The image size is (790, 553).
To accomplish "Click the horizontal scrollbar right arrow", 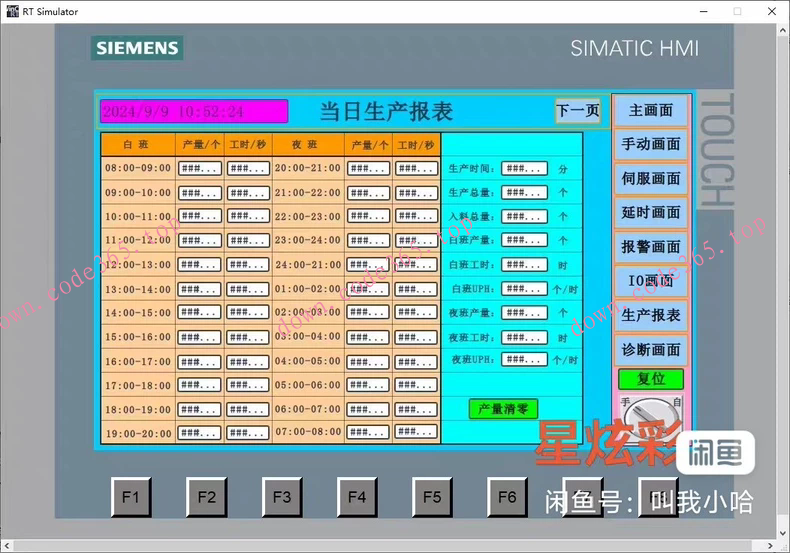I will tap(767, 546).
